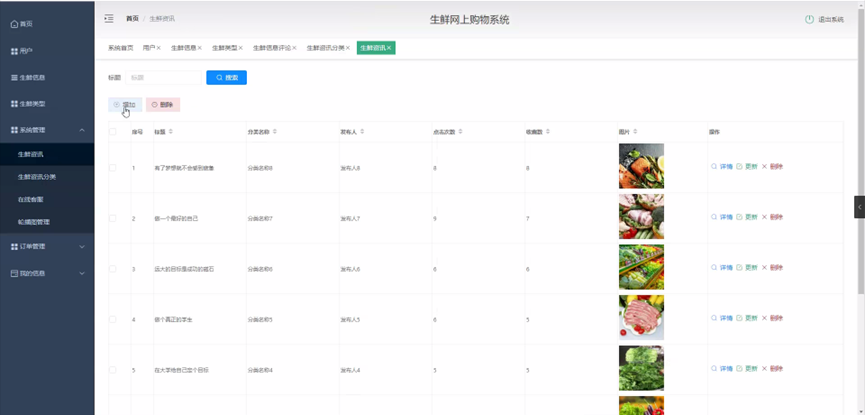The height and width of the screenshot is (415, 865).
Task: Click the magnifier 详情 action in row 3
Action: tap(722, 267)
